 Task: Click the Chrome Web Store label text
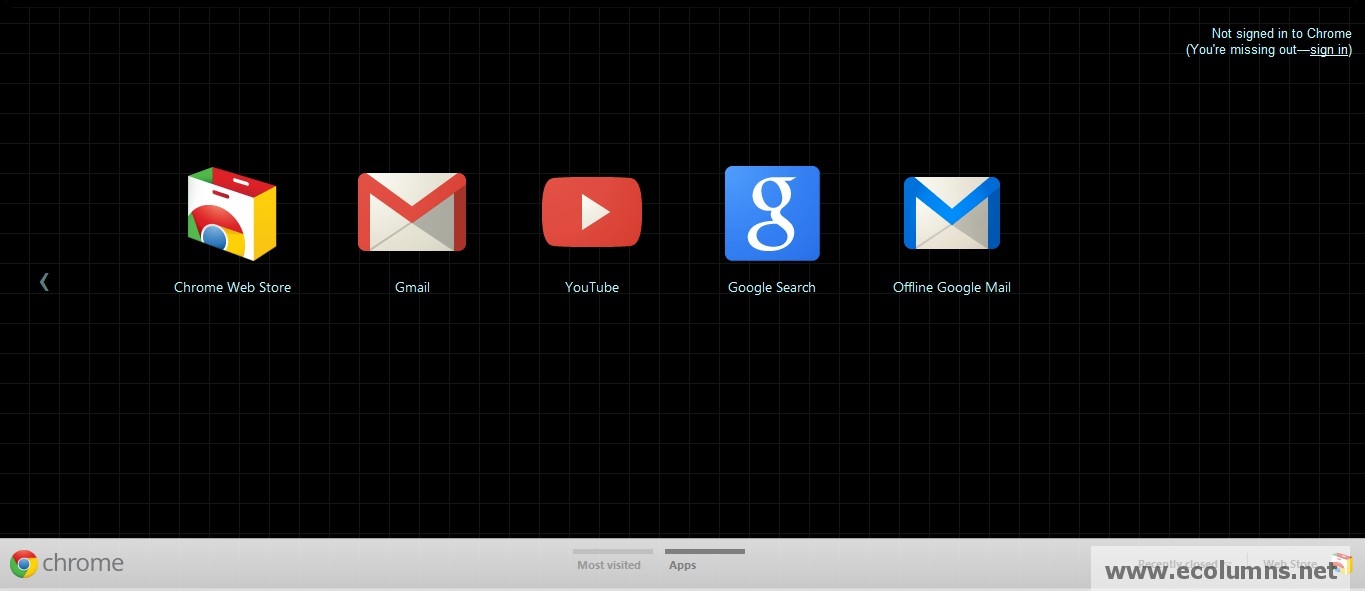[232, 287]
